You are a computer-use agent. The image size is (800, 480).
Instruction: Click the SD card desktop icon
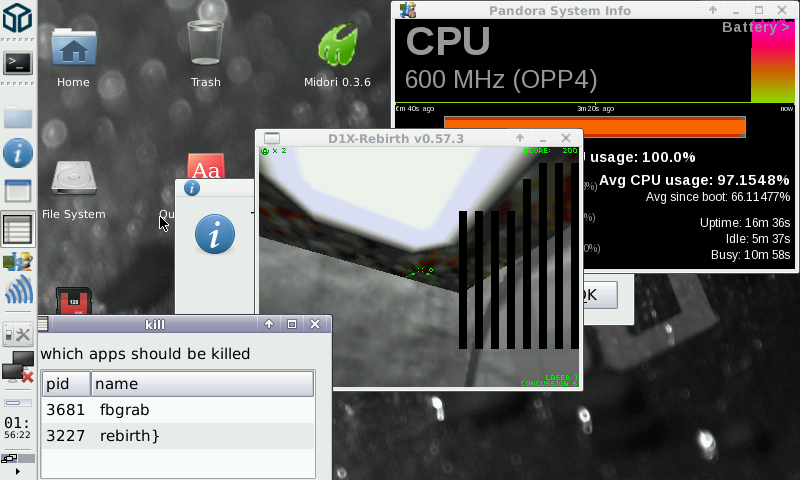pyautogui.click(x=73, y=302)
